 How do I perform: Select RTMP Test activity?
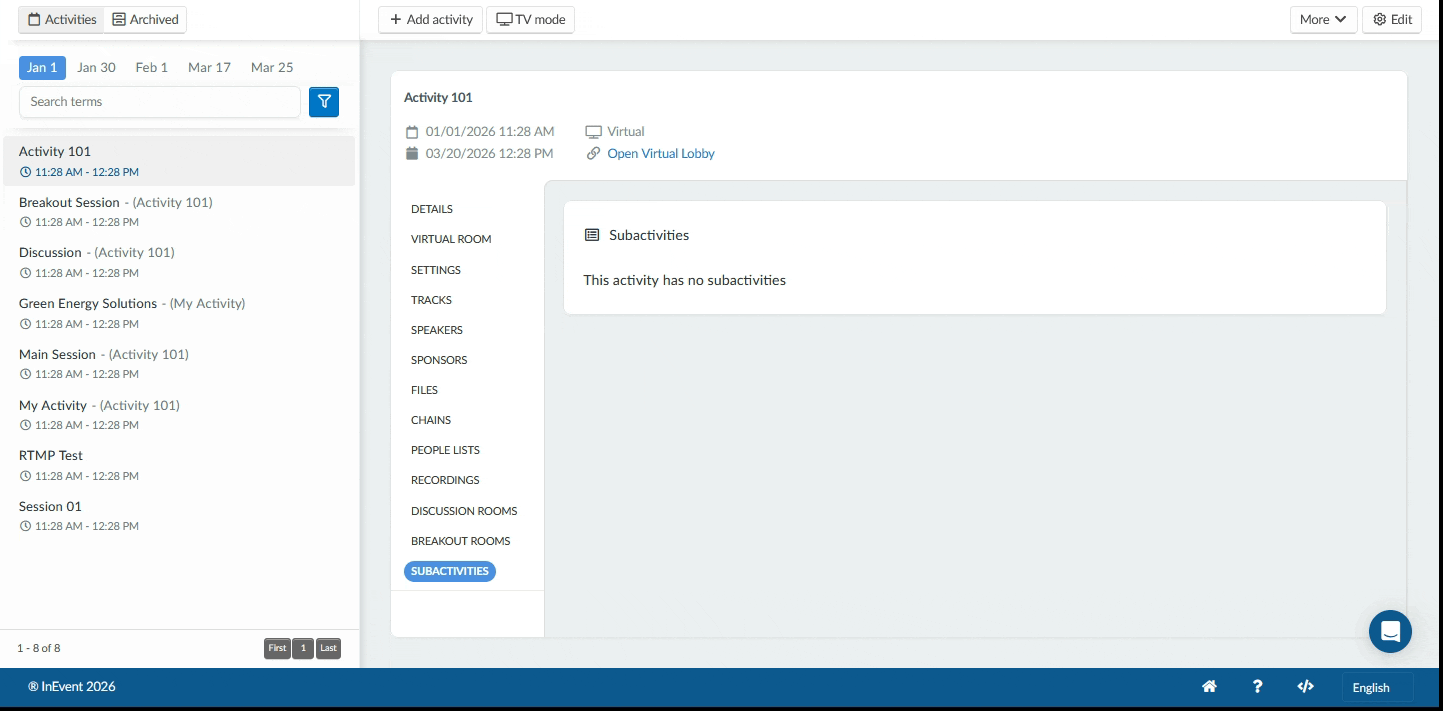[x=179, y=465]
